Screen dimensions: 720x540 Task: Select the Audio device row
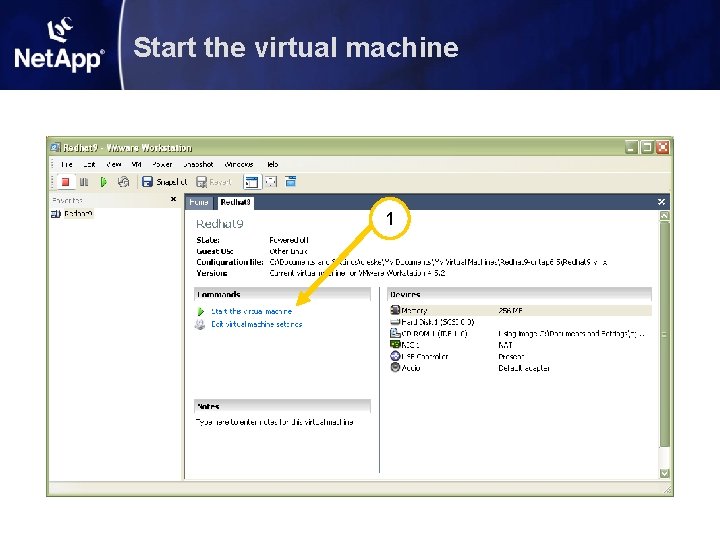[520, 368]
